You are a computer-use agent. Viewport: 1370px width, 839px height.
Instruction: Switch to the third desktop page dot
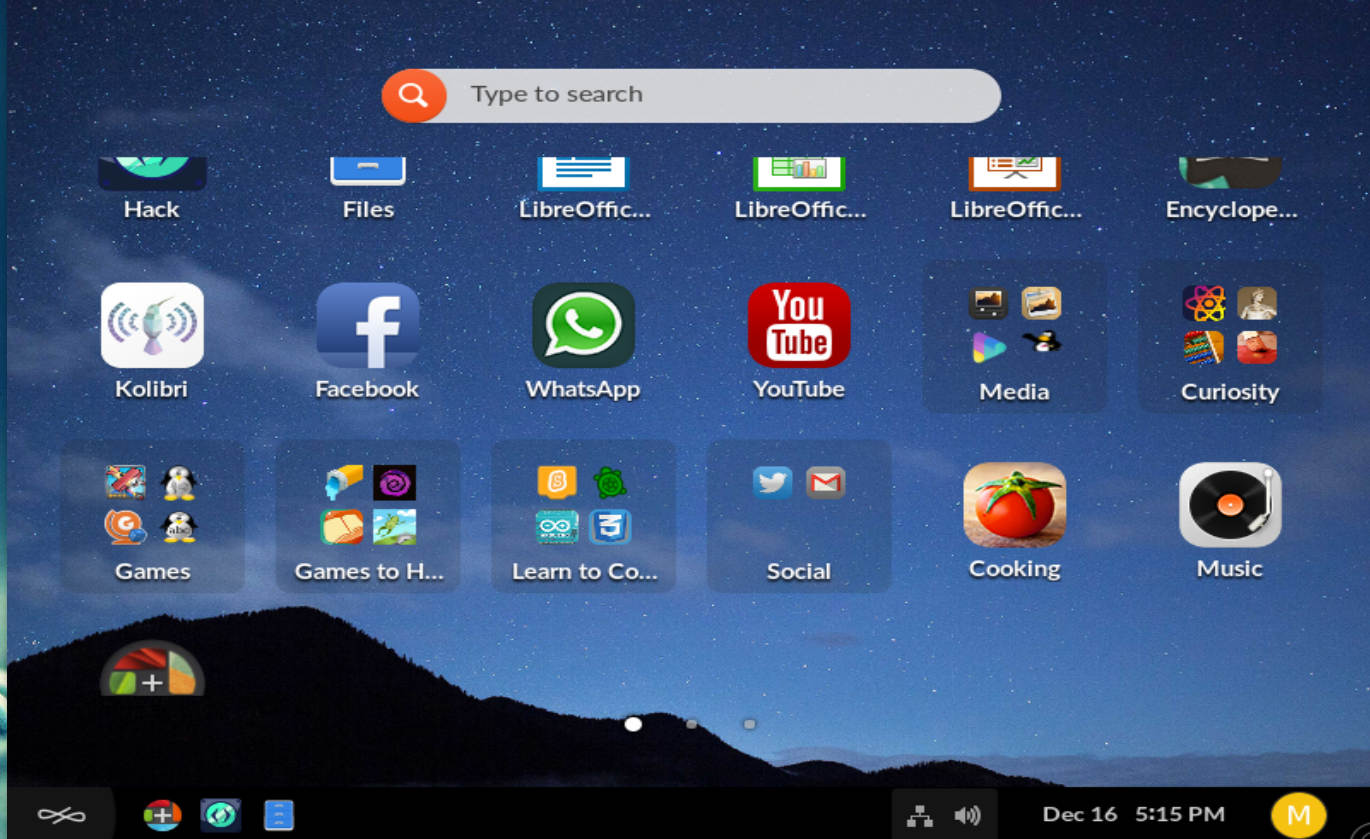749,724
